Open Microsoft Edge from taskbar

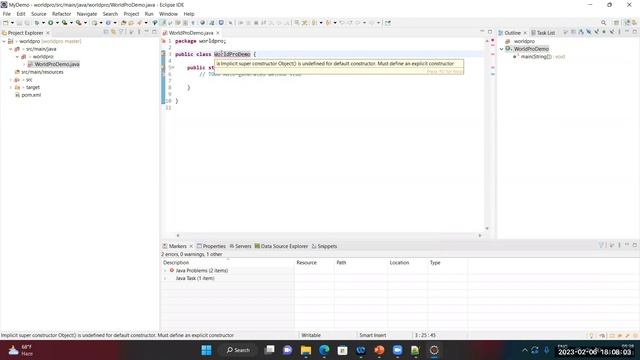[x=324, y=350]
